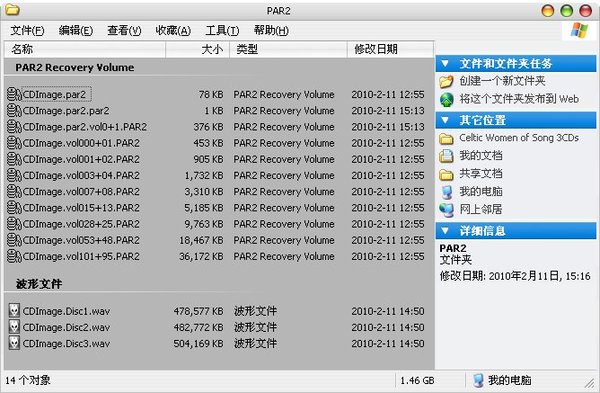Click icon of CDImage.vol001+02.PAR2
The image size is (600, 393).
[x=14, y=159]
